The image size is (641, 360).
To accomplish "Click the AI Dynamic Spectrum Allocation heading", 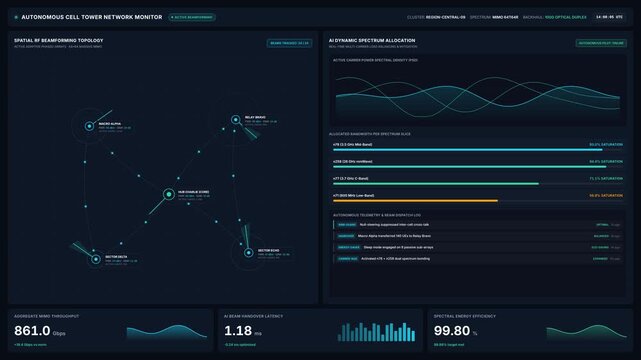I will (372, 40).
